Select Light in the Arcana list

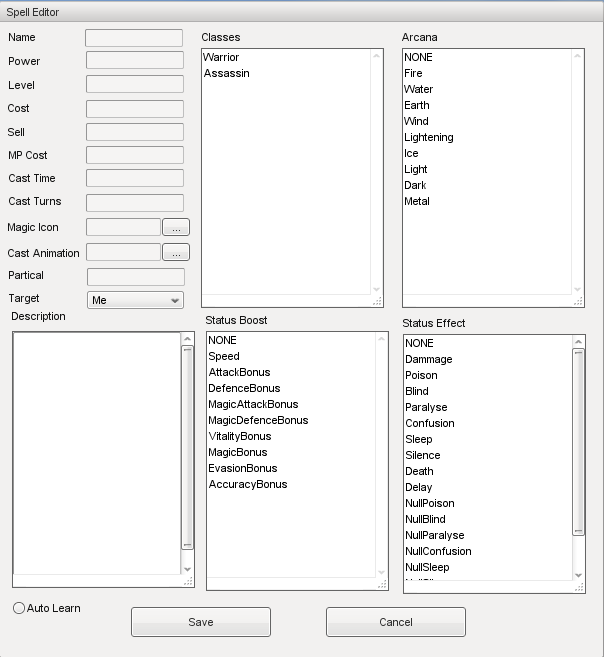(488, 169)
